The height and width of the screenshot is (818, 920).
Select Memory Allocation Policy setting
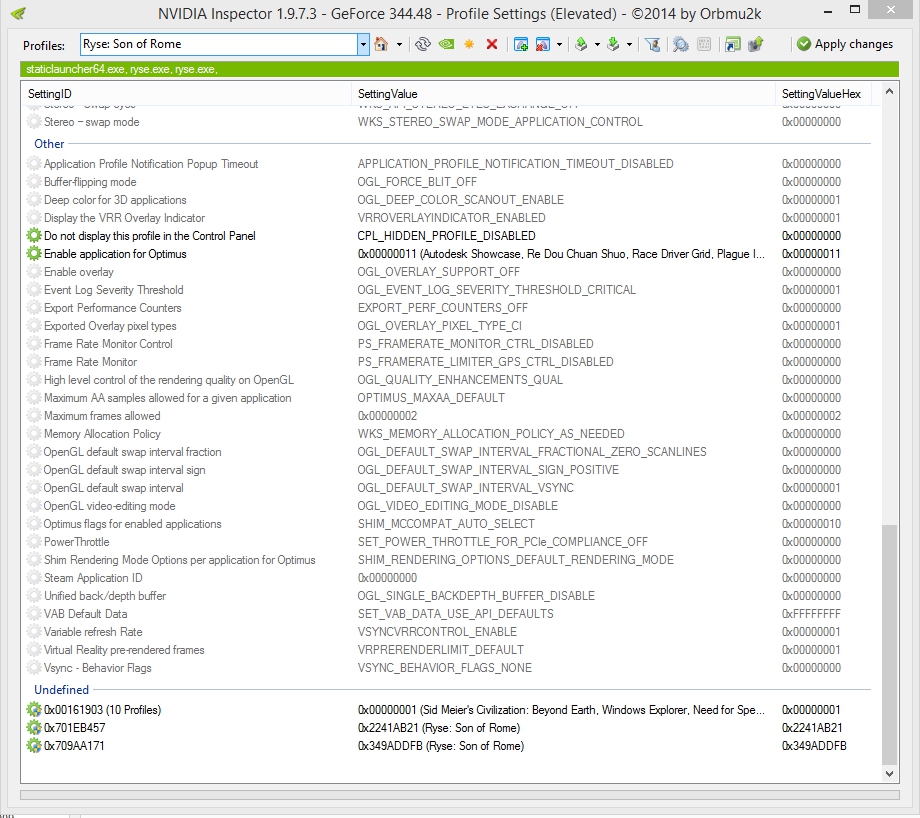pos(102,434)
